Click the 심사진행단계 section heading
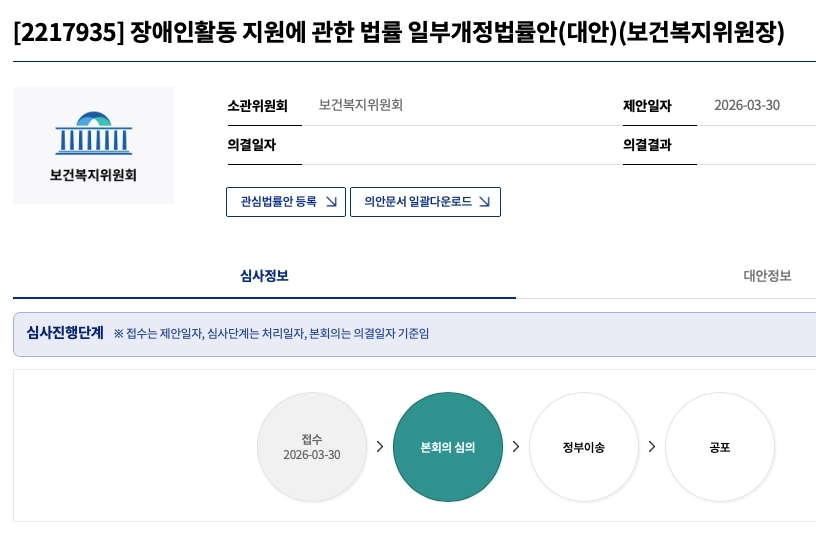The height and width of the screenshot is (536, 816). point(65,333)
